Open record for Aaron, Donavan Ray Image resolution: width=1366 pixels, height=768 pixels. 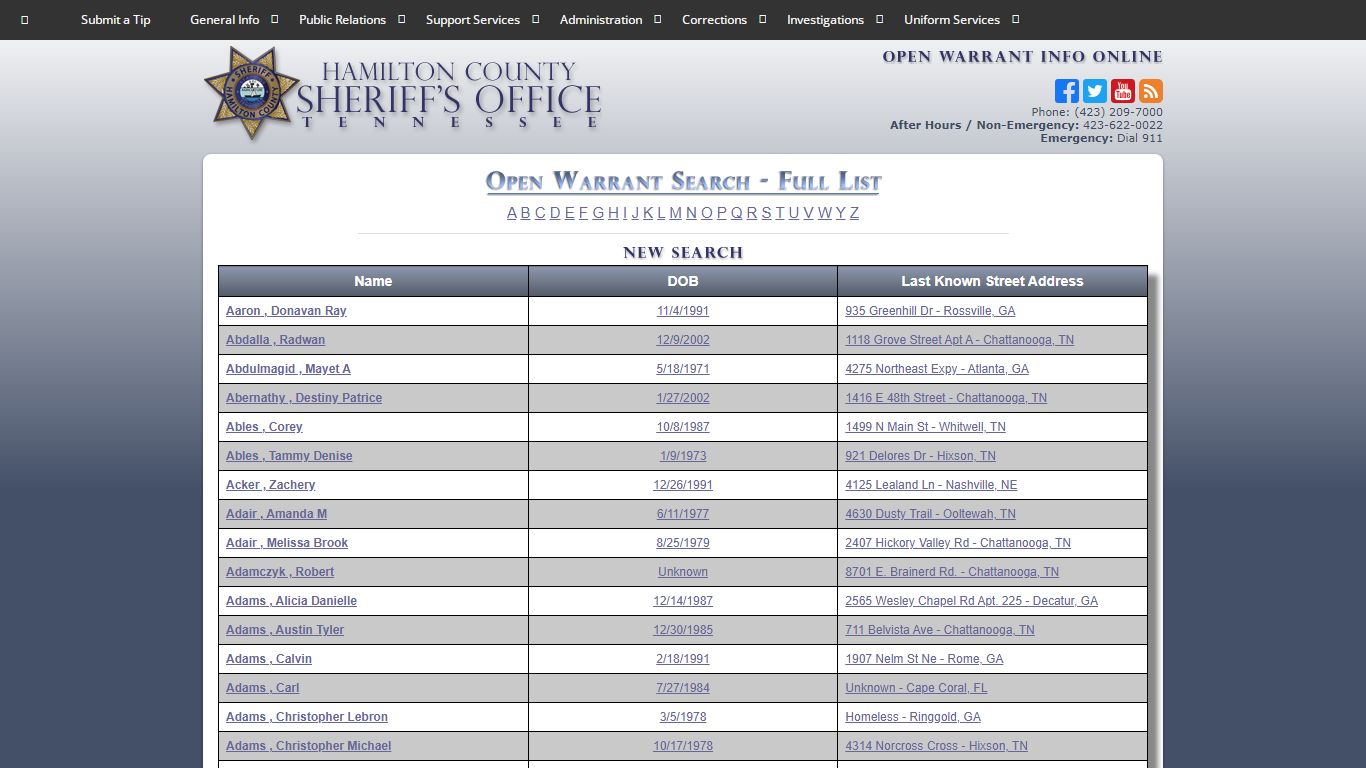pyautogui.click(x=286, y=311)
